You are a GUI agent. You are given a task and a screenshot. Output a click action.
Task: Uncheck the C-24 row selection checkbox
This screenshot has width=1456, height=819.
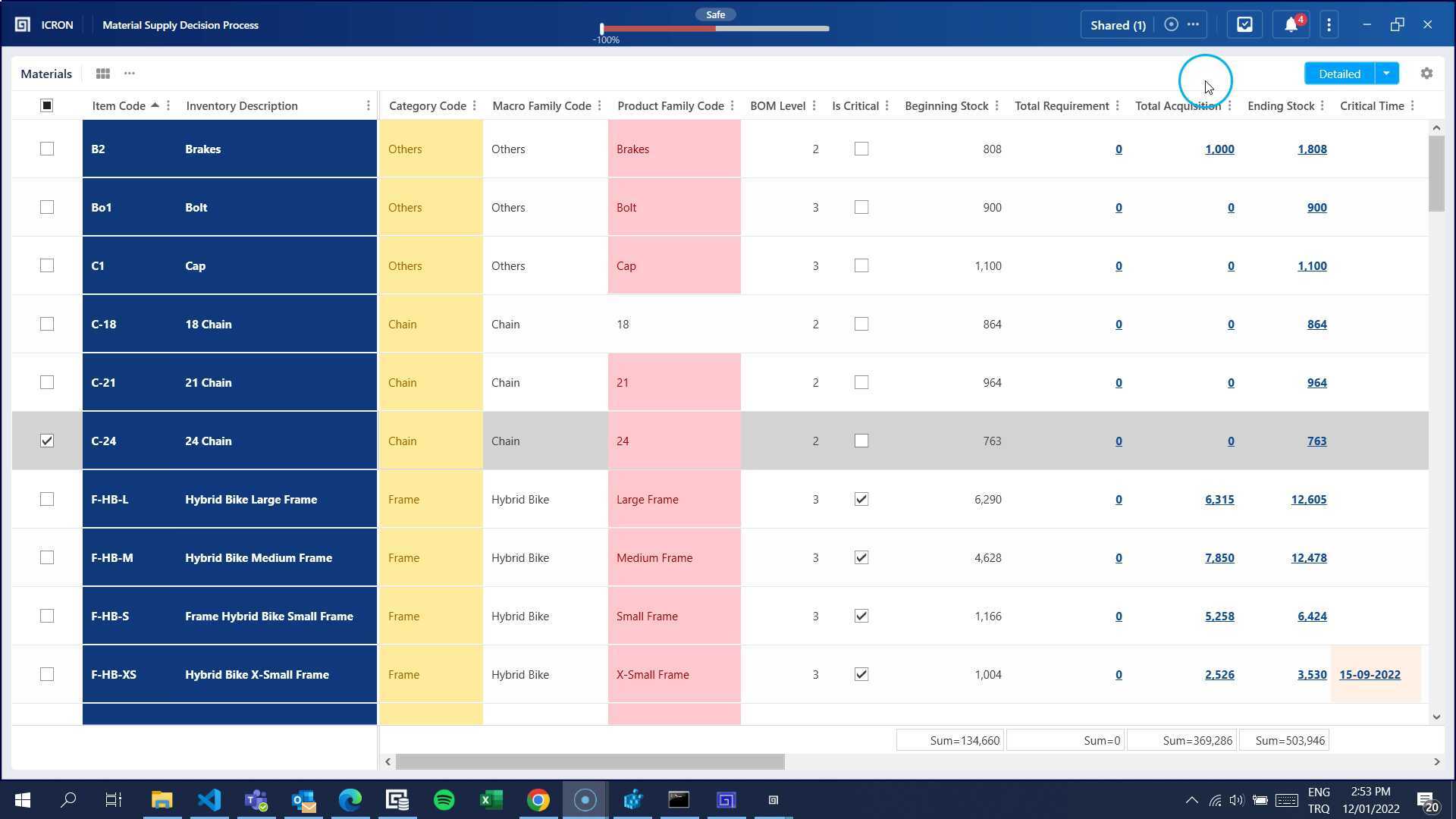[47, 441]
